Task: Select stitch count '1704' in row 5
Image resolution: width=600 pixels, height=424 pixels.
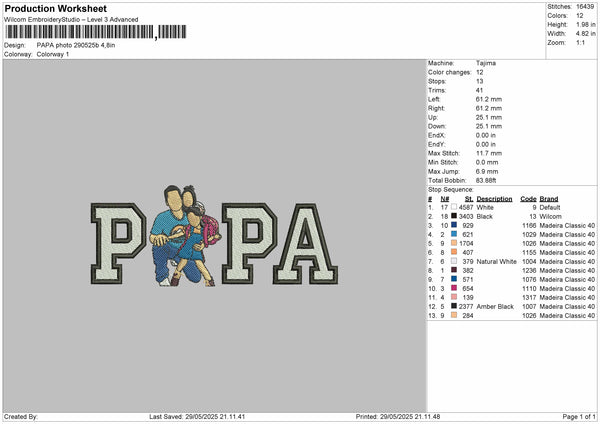Action: click(x=466, y=243)
